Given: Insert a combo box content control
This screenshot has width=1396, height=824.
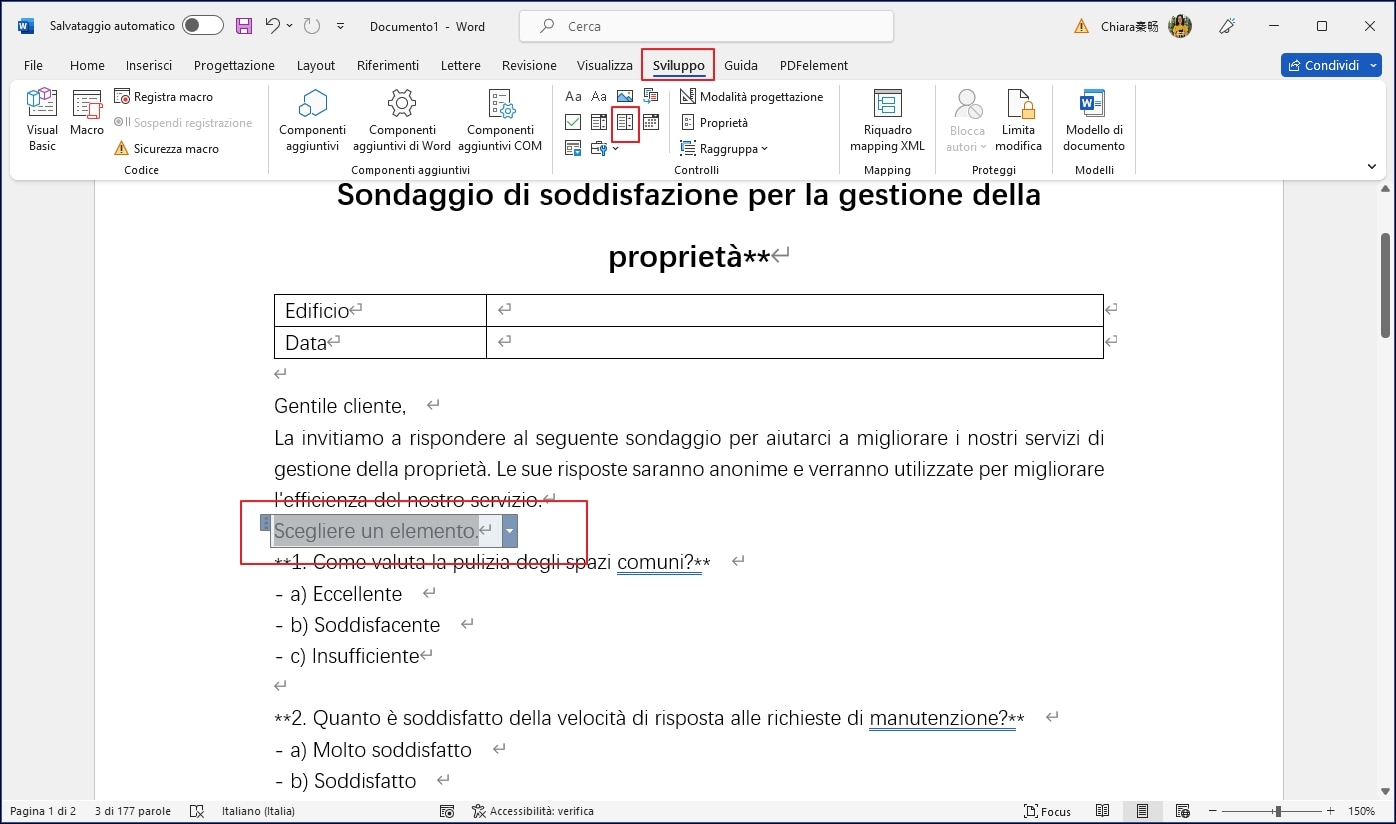Looking at the screenshot, I should pyautogui.click(x=599, y=122).
